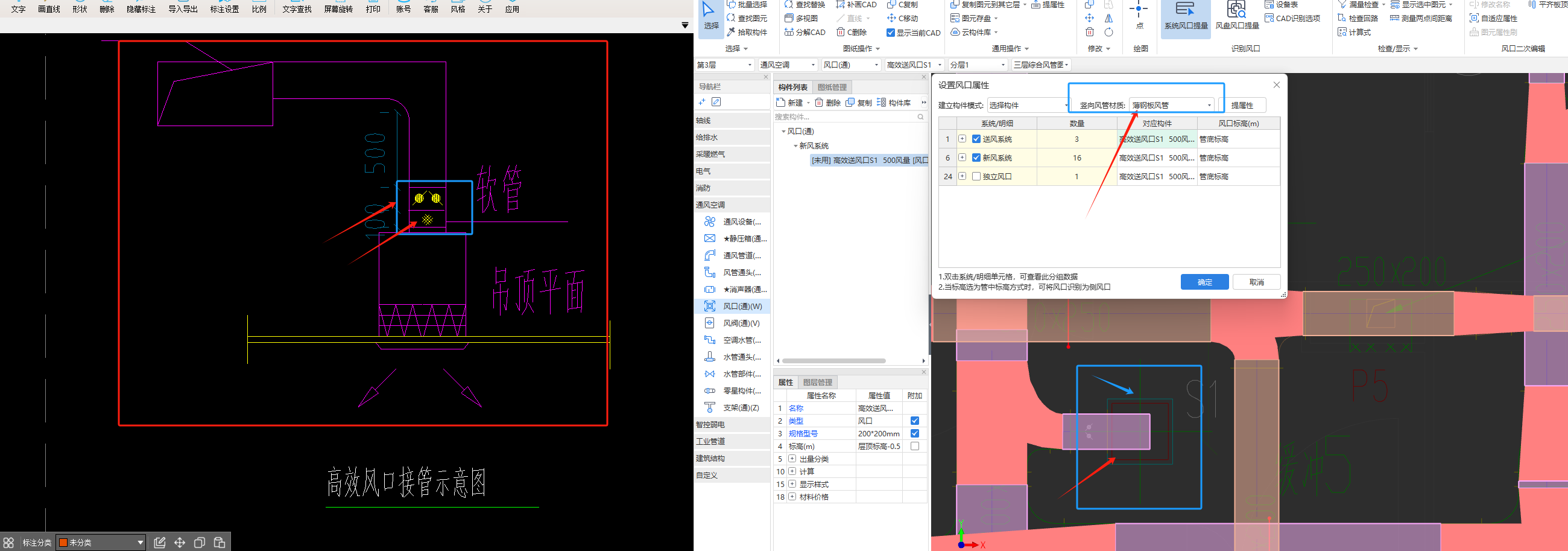Open the 高效送风口S1 component dropdown
This screenshot has width=1568, height=551.
[914, 65]
